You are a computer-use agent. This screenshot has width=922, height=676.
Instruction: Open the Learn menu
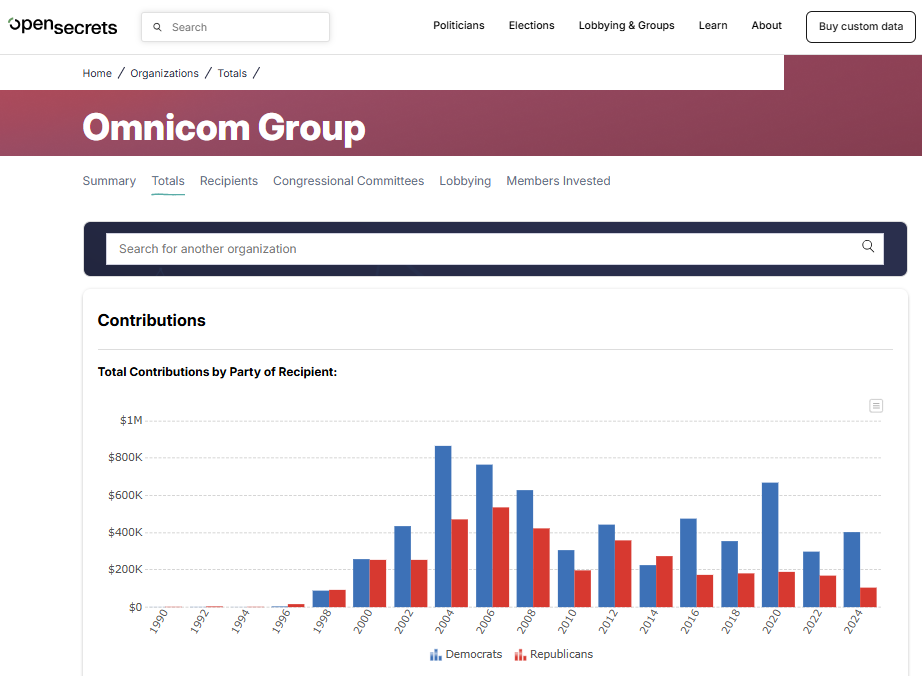713,26
